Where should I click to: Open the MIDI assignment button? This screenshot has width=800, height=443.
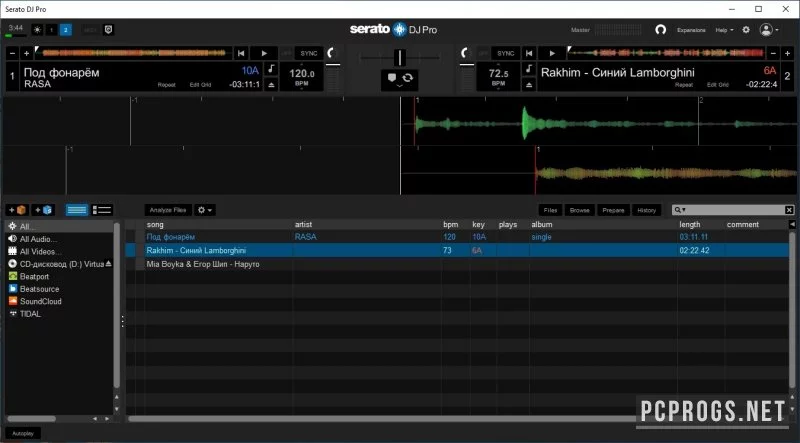pos(90,30)
